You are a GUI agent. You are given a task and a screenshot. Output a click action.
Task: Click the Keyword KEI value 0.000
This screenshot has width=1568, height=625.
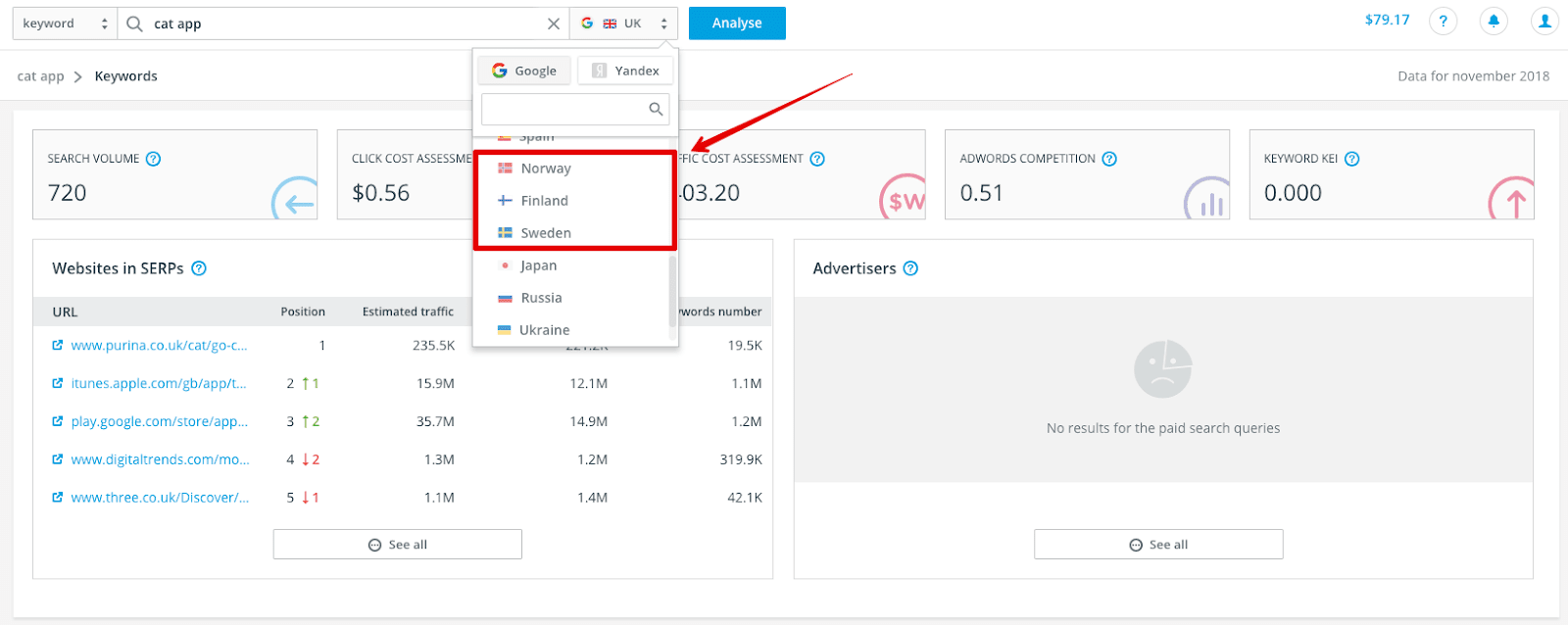point(1293,193)
